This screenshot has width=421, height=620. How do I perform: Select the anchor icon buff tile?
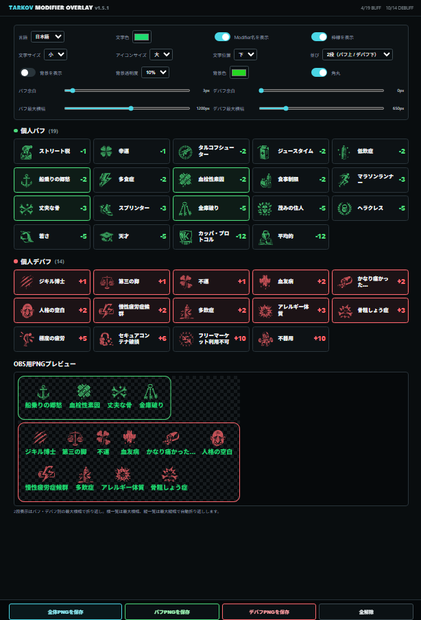point(52,180)
